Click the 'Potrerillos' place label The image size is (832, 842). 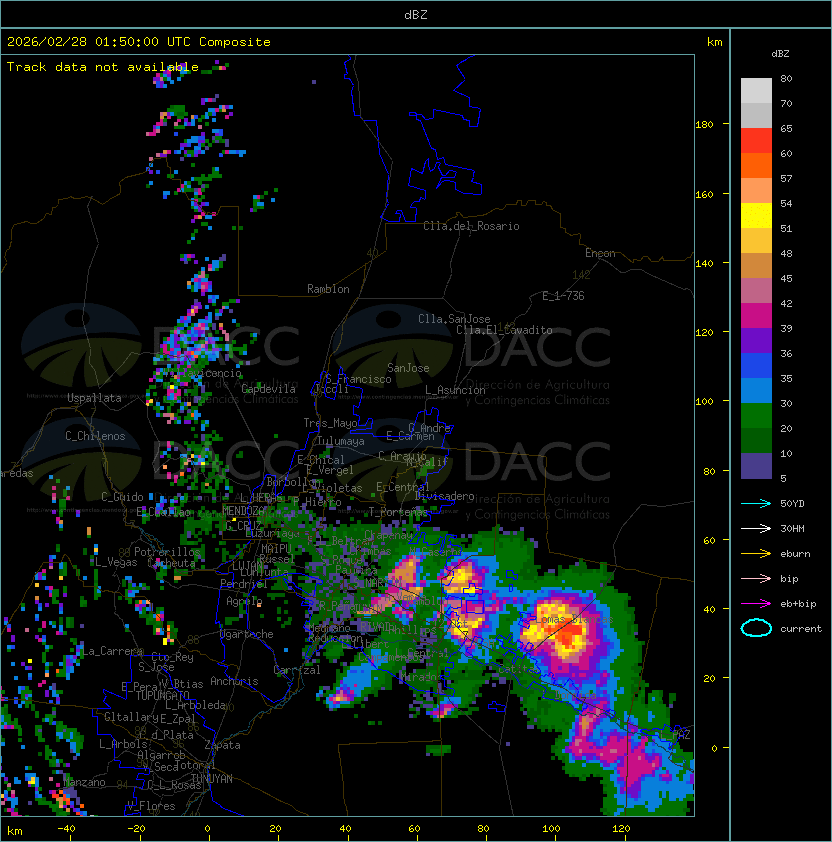pyautogui.click(x=167, y=552)
